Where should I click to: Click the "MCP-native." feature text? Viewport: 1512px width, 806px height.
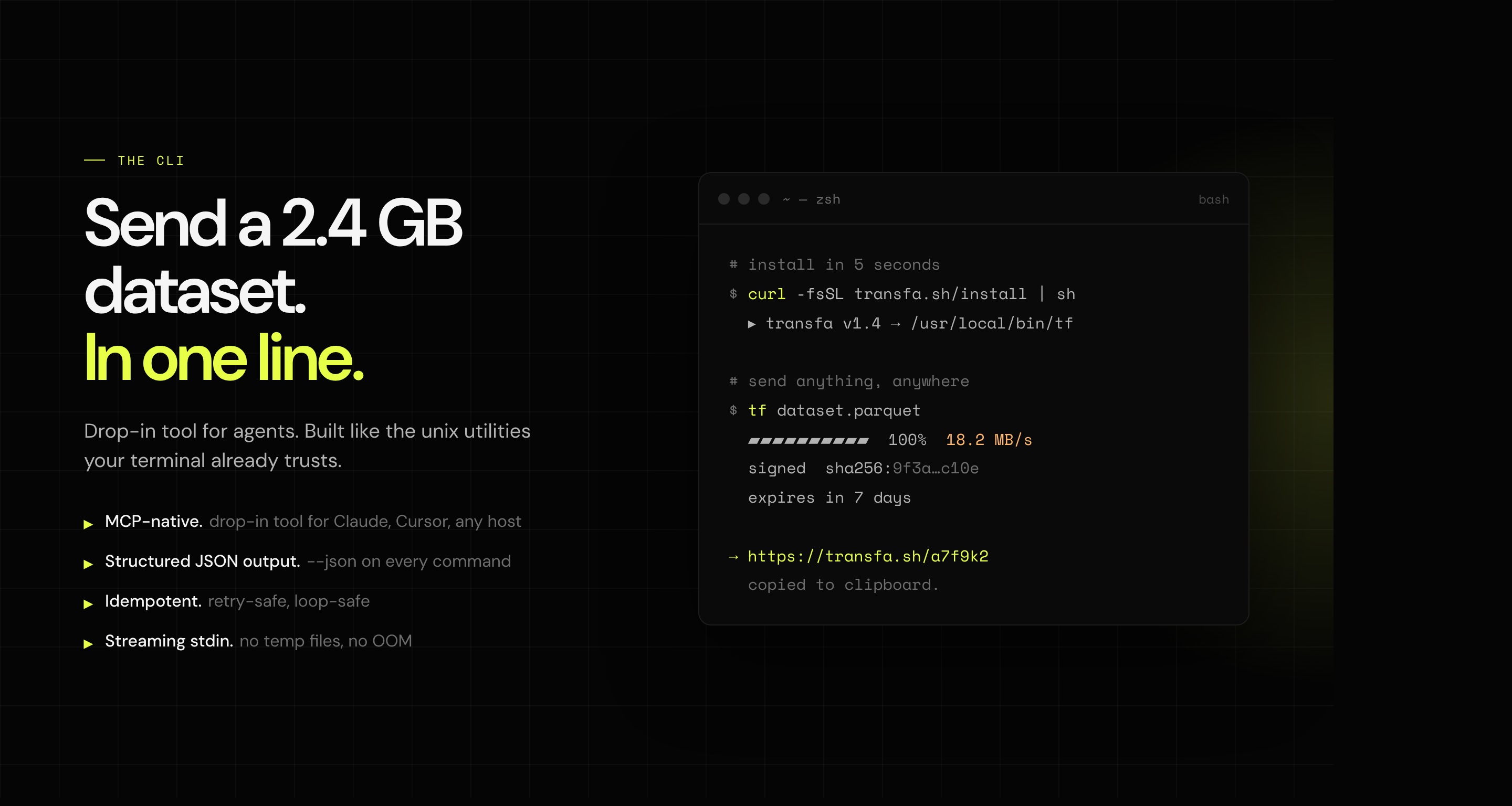tap(154, 521)
